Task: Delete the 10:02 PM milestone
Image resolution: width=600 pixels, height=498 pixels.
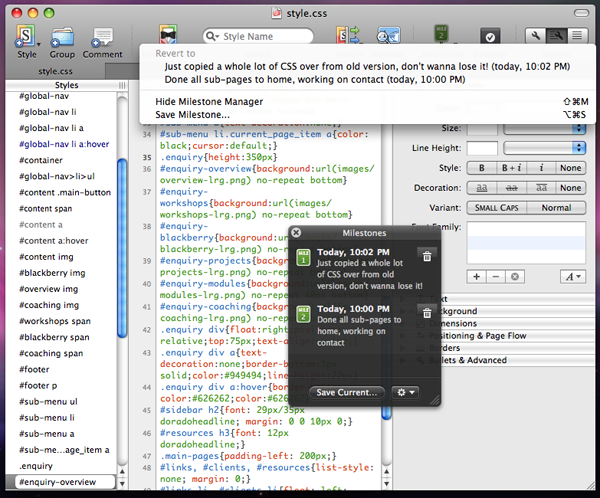Action: (427, 256)
